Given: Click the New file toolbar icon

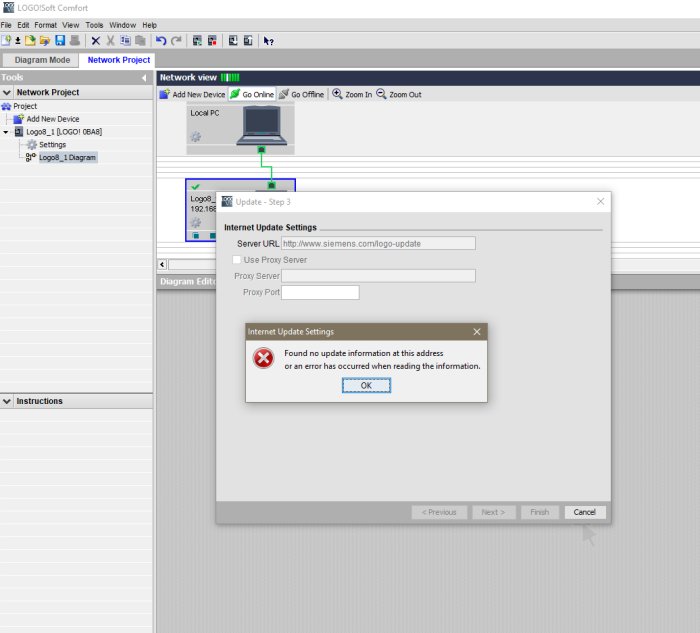Looking at the screenshot, I should click(x=6, y=41).
